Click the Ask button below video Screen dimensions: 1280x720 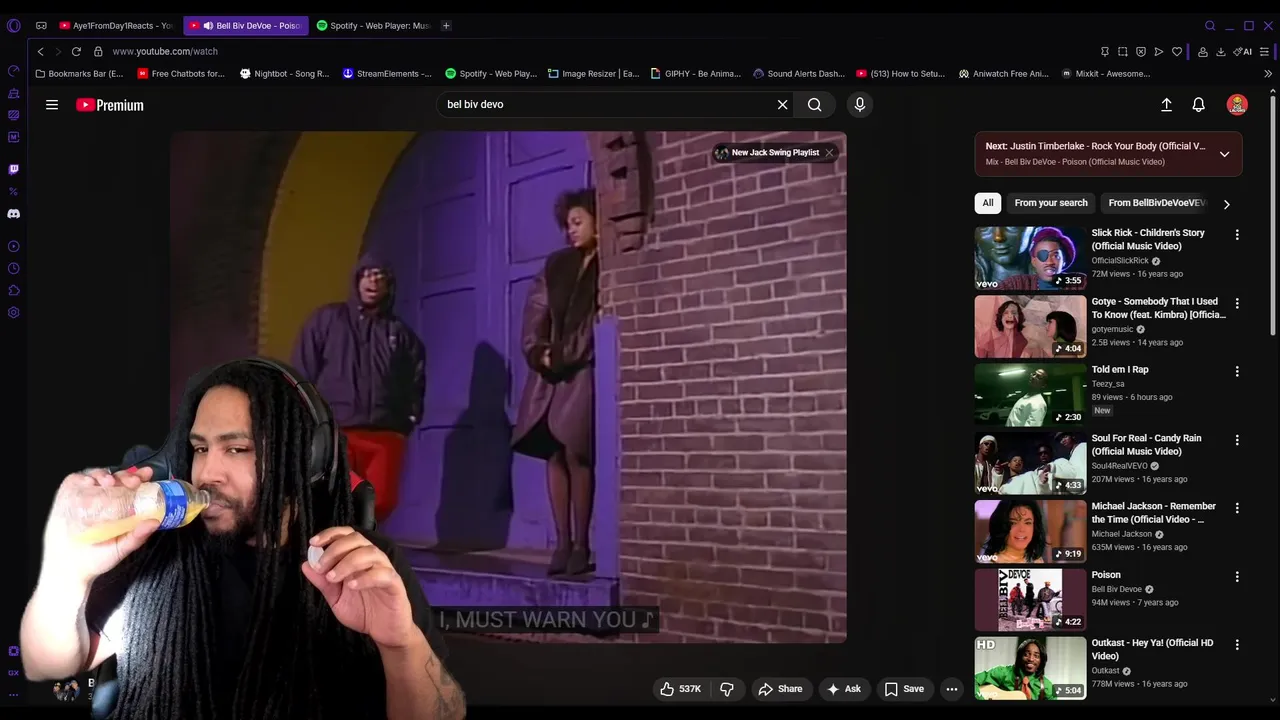(x=843, y=689)
